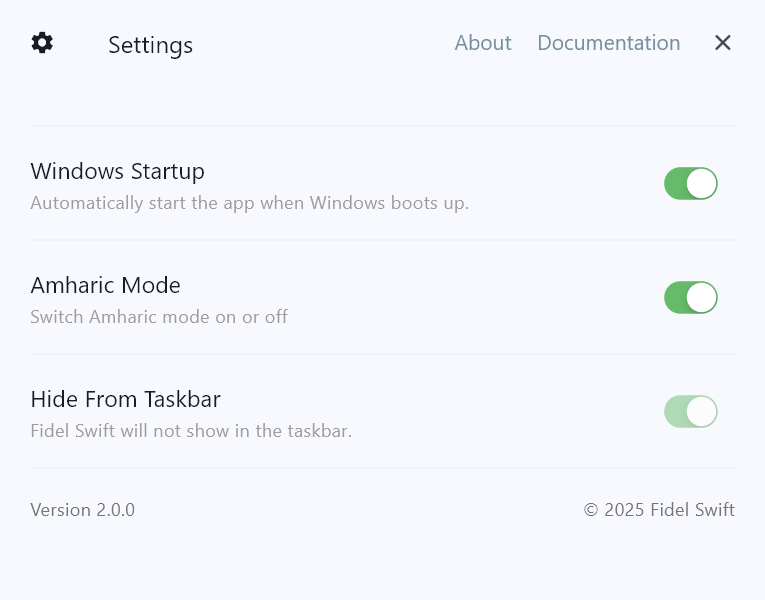Click the © 2025 Fidel Swift text
The image size is (765, 600).
659,510
